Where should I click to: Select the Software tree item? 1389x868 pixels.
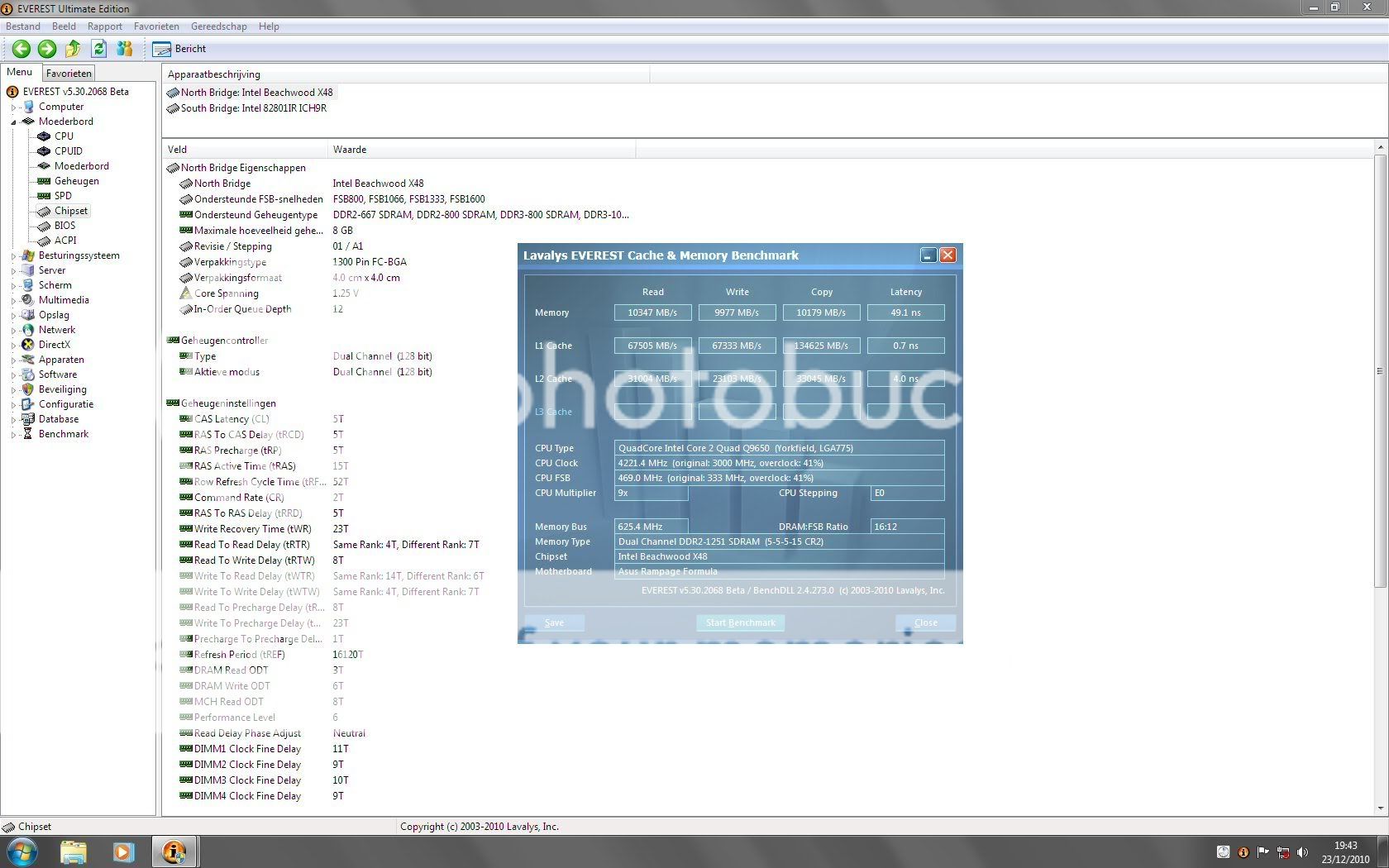point(58,374)
